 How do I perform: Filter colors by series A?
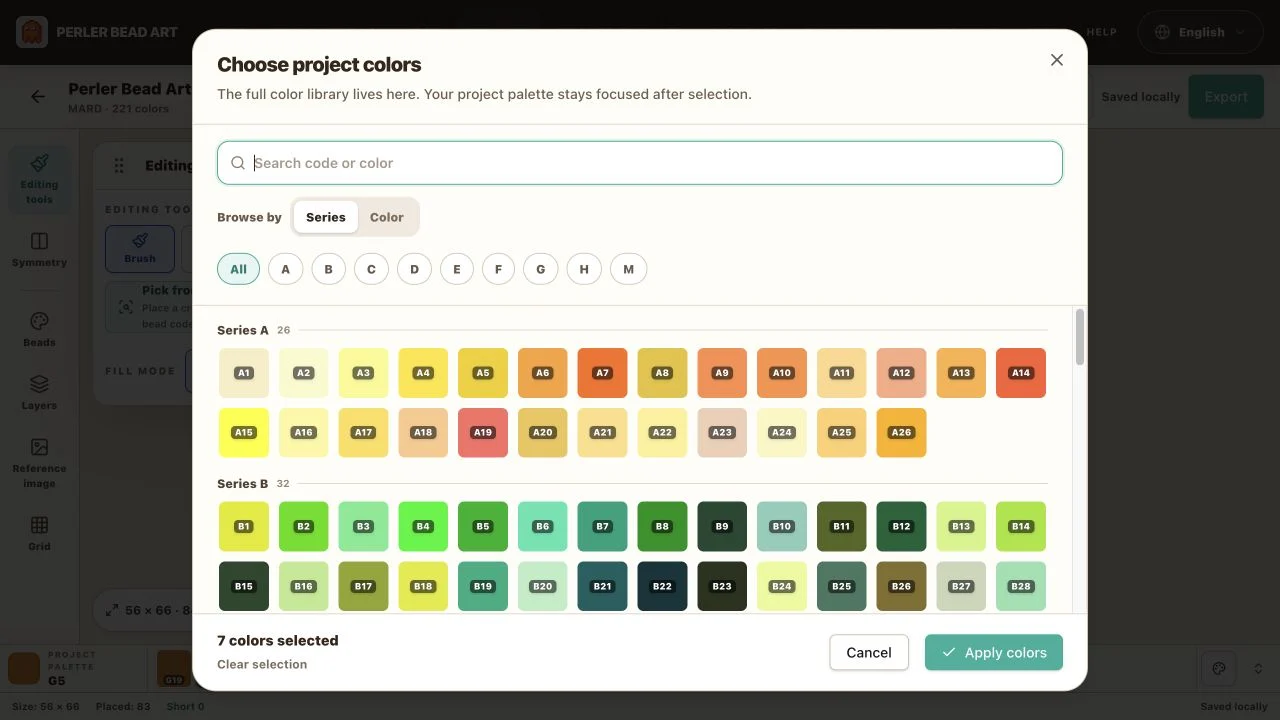(286, 269)
